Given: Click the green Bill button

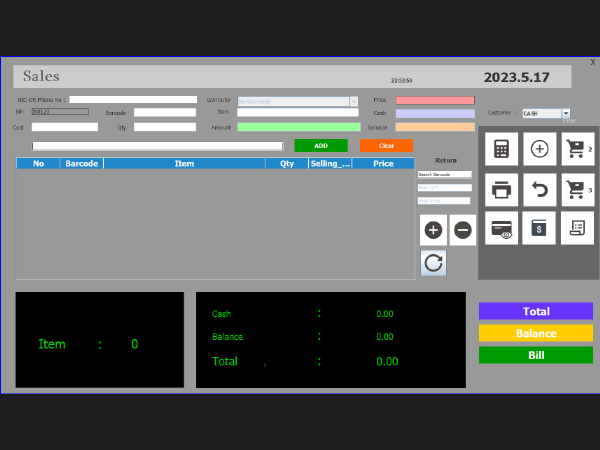Looking at the screenshot, I should click(536, 355).
